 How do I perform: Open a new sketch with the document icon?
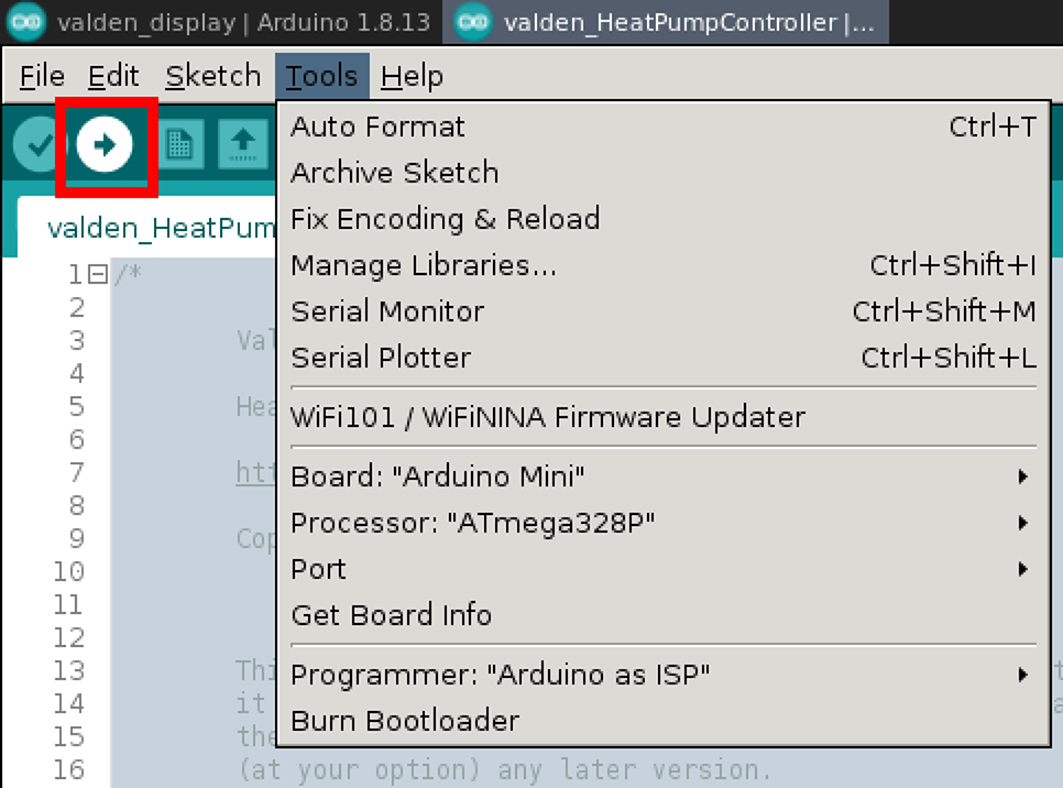pyautogui.click(x=181, y=144)
